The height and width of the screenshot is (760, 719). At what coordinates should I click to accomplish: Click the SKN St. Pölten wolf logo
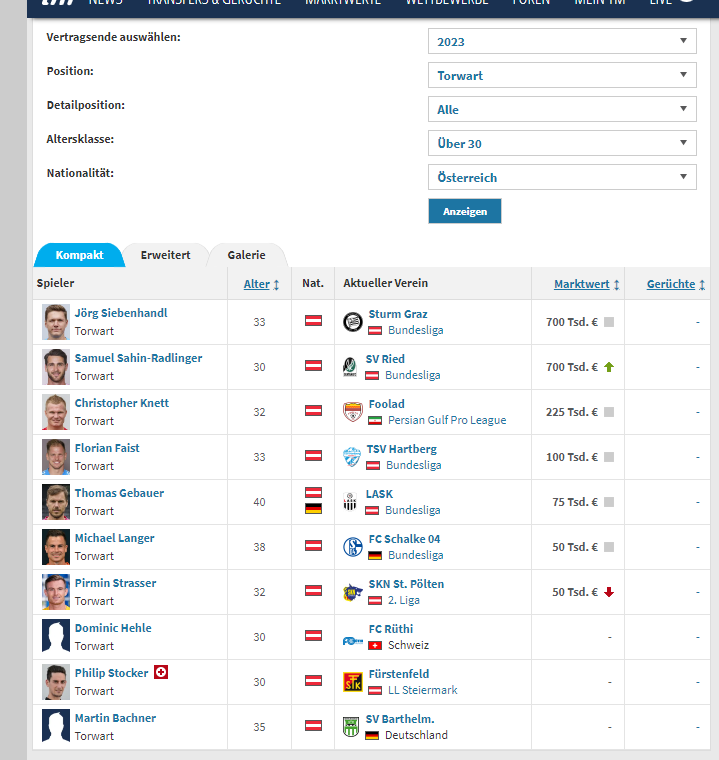pyautogui.click(x=352, y=592)
